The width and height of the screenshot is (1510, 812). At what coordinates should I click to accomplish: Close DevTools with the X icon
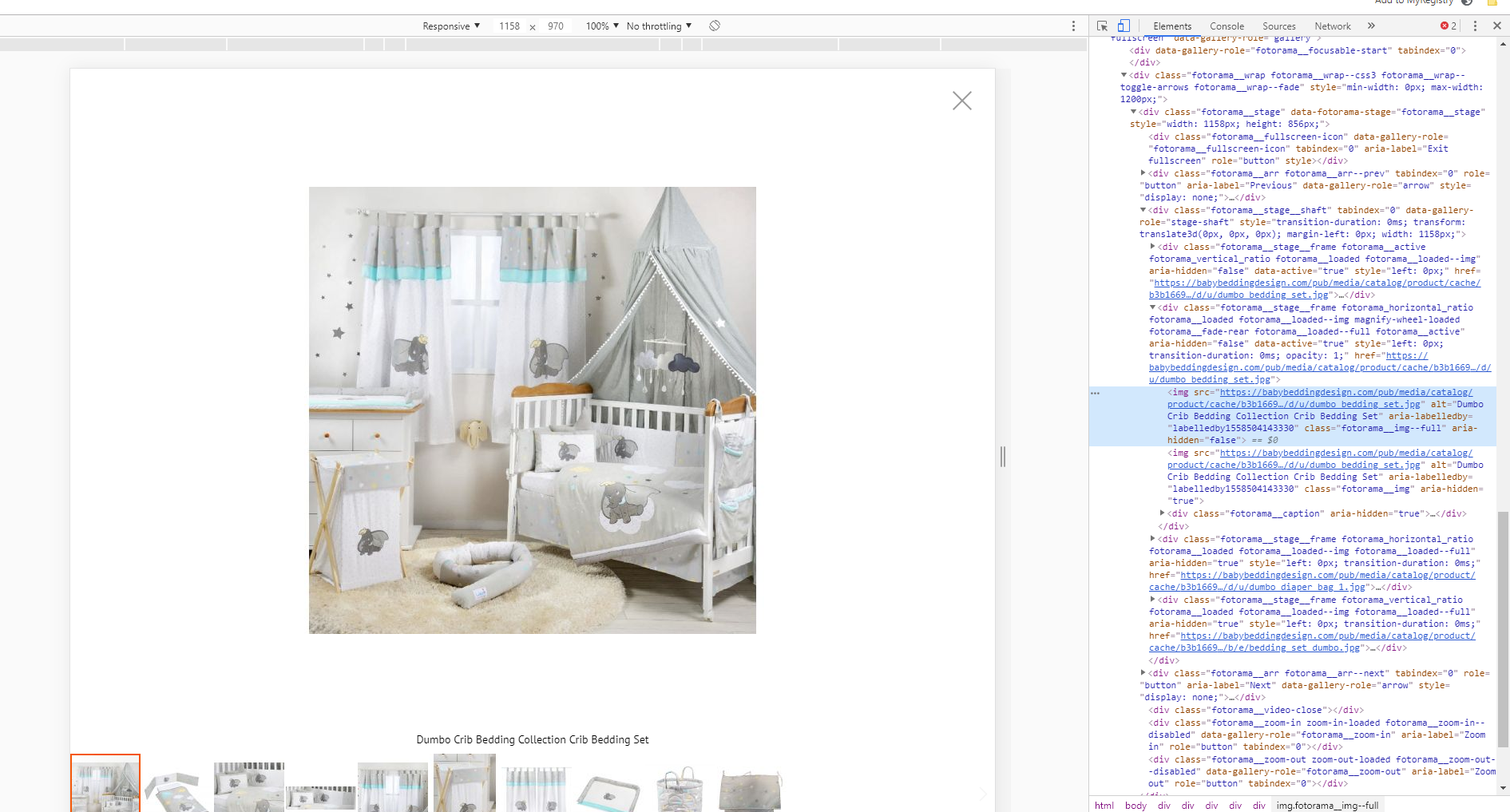pos(1497,25)
